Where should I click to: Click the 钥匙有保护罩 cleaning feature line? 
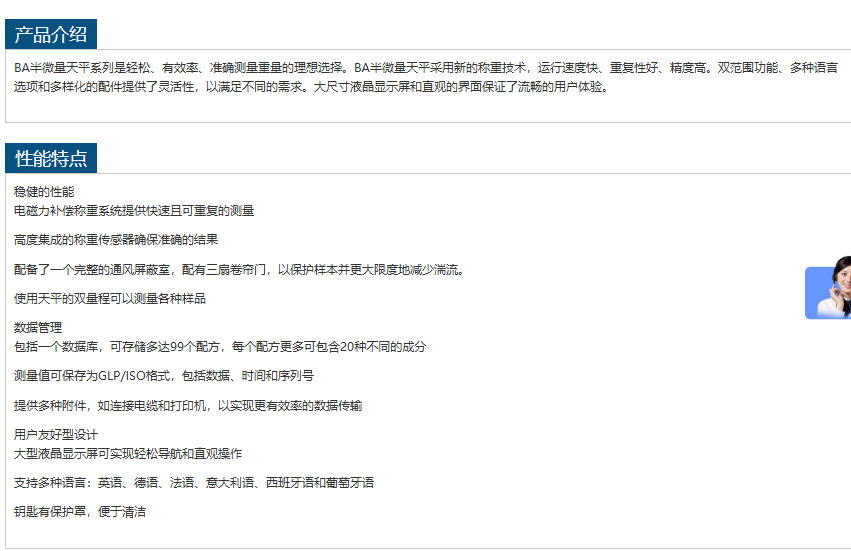[80, 512]
